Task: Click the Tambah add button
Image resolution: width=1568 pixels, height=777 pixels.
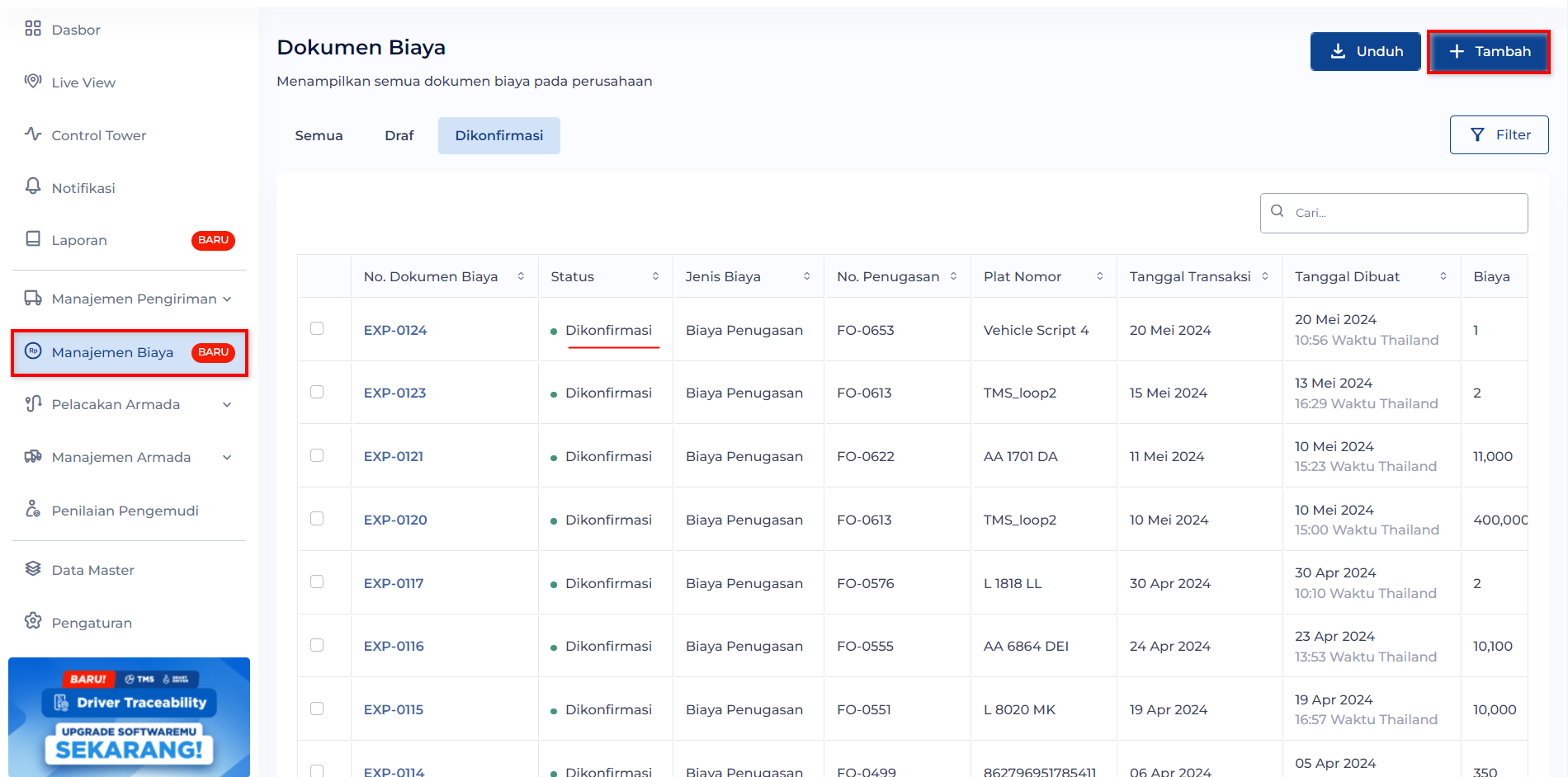Action: pos(1489,51)
